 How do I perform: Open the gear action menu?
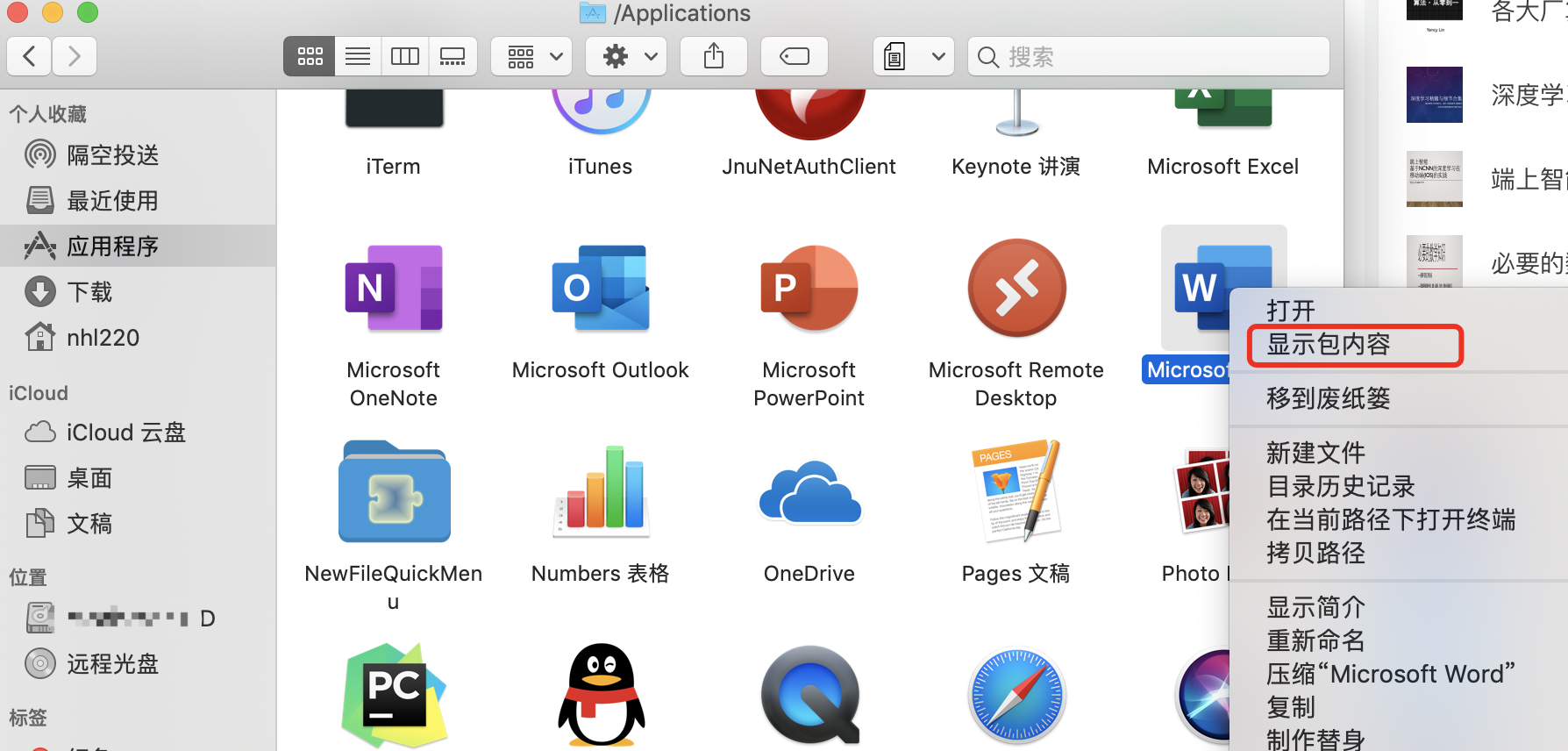point(626,57)
